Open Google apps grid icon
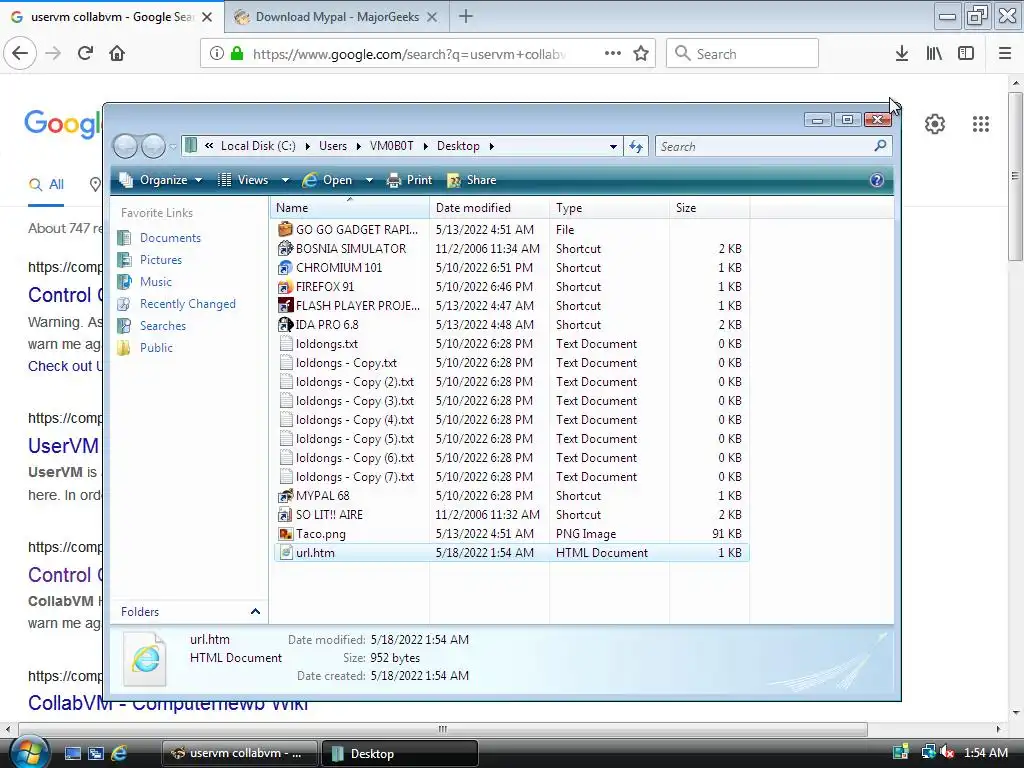1024x768 pixels. (x=981, y=123)
